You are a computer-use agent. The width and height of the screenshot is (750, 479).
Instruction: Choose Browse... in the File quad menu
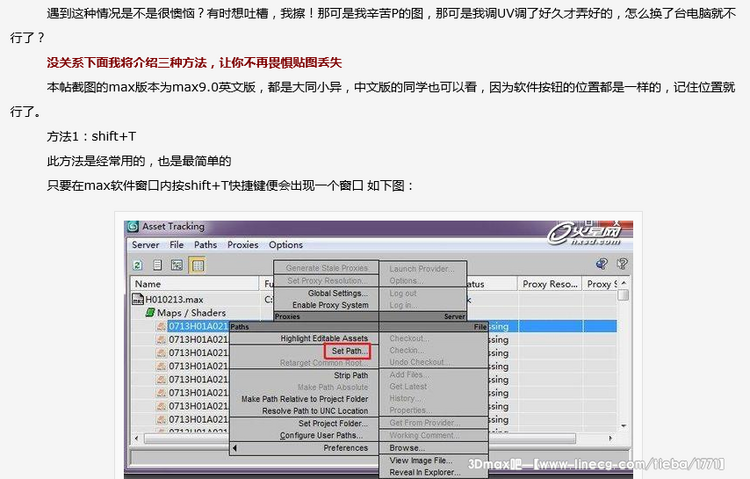407,448
